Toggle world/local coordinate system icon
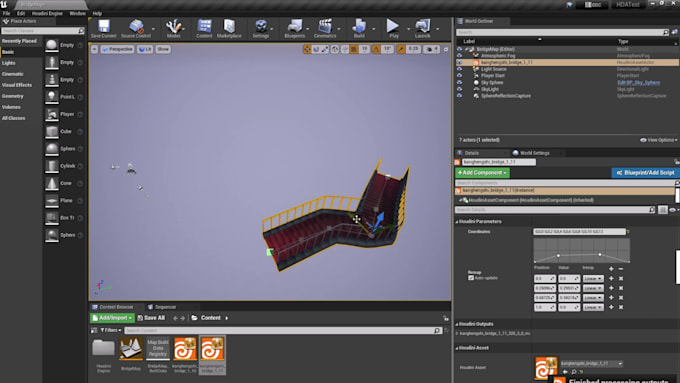Viewport: 680px width, 383px height. (335, 49)
